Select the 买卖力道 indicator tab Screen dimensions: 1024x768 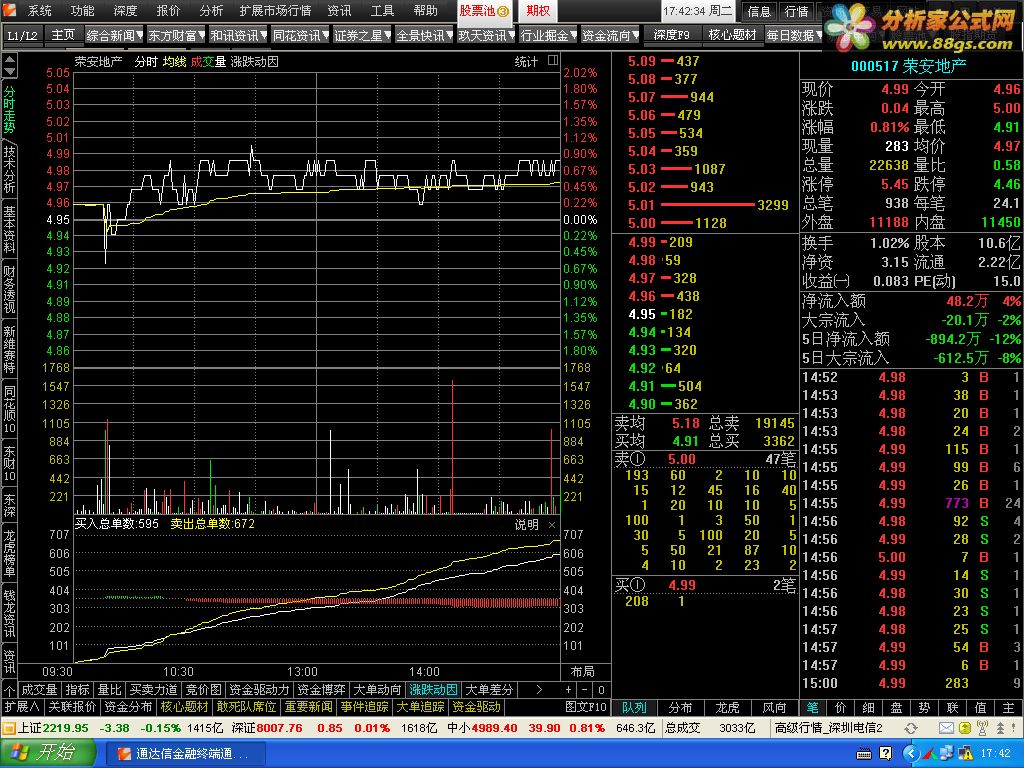coord(153,690)
